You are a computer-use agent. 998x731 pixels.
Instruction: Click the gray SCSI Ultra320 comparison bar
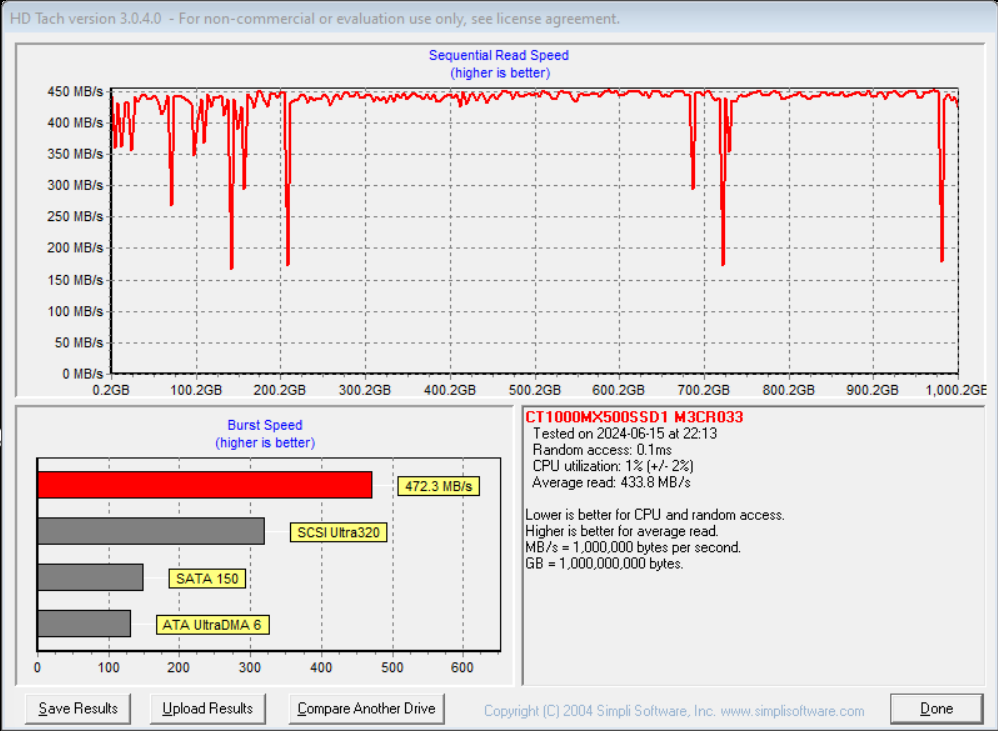click(x=150, y=532)
